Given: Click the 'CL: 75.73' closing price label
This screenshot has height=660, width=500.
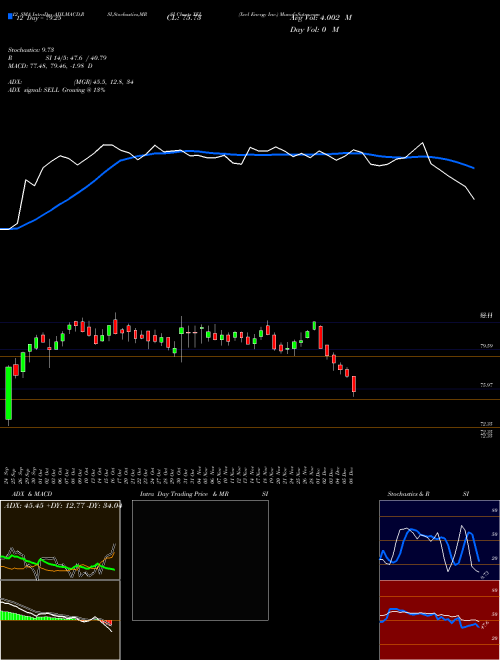Looking at the screenshot, I should (x=184, y=18).
